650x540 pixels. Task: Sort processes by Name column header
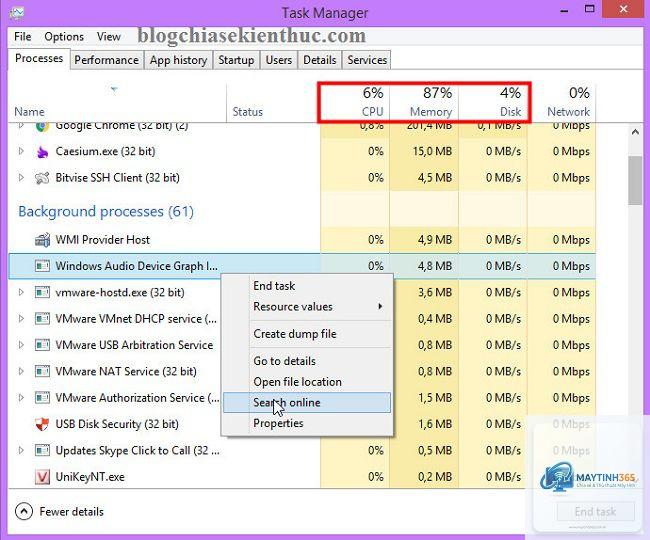click(117, 104)
